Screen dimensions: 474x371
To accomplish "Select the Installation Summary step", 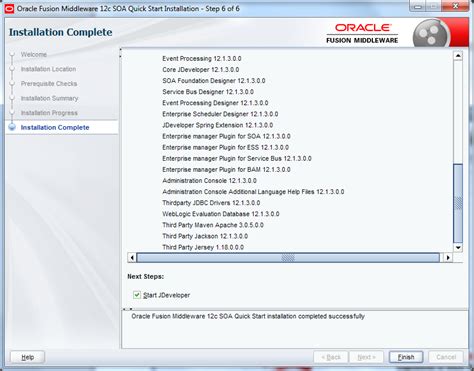I will click(49, 98).
